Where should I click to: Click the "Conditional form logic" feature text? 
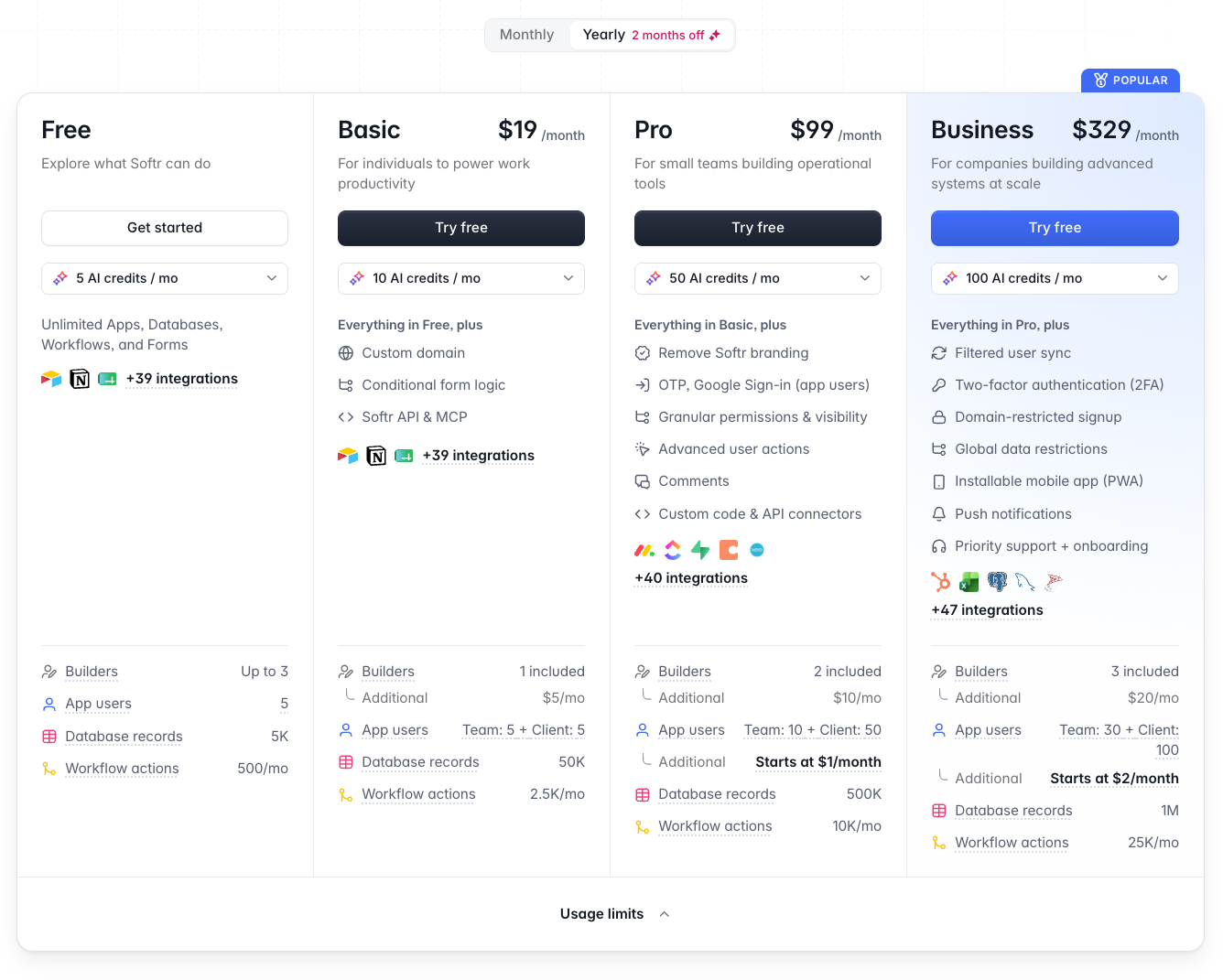[x=434, y=385]
